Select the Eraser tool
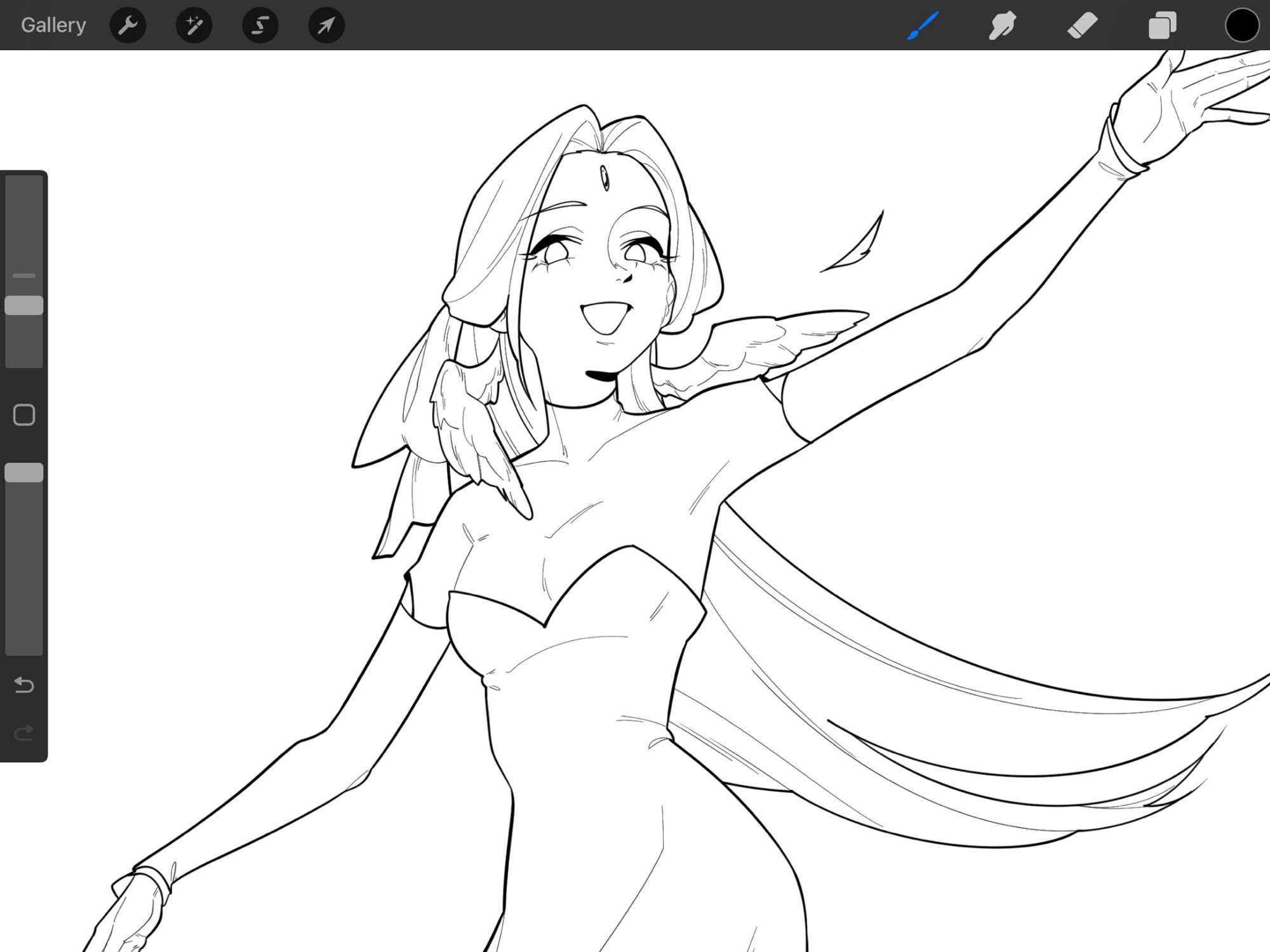The height and width of the screenshot is (952, 1270). 1082,25
